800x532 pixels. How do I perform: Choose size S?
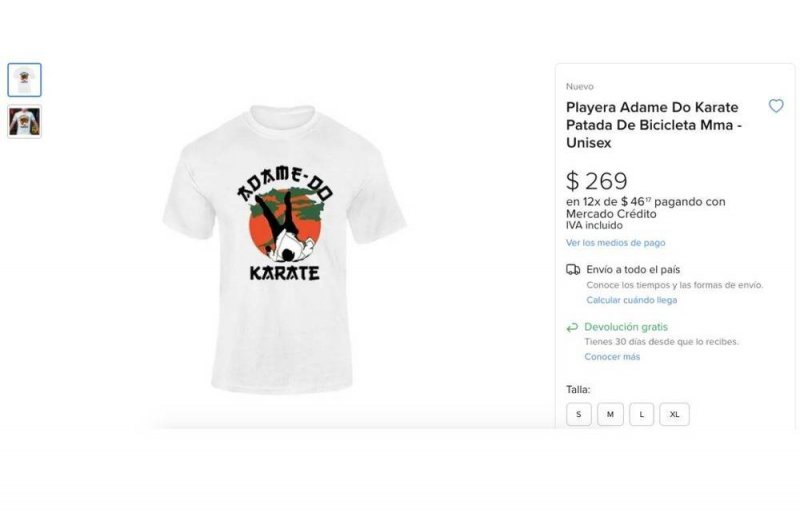[x=579, y=414]
